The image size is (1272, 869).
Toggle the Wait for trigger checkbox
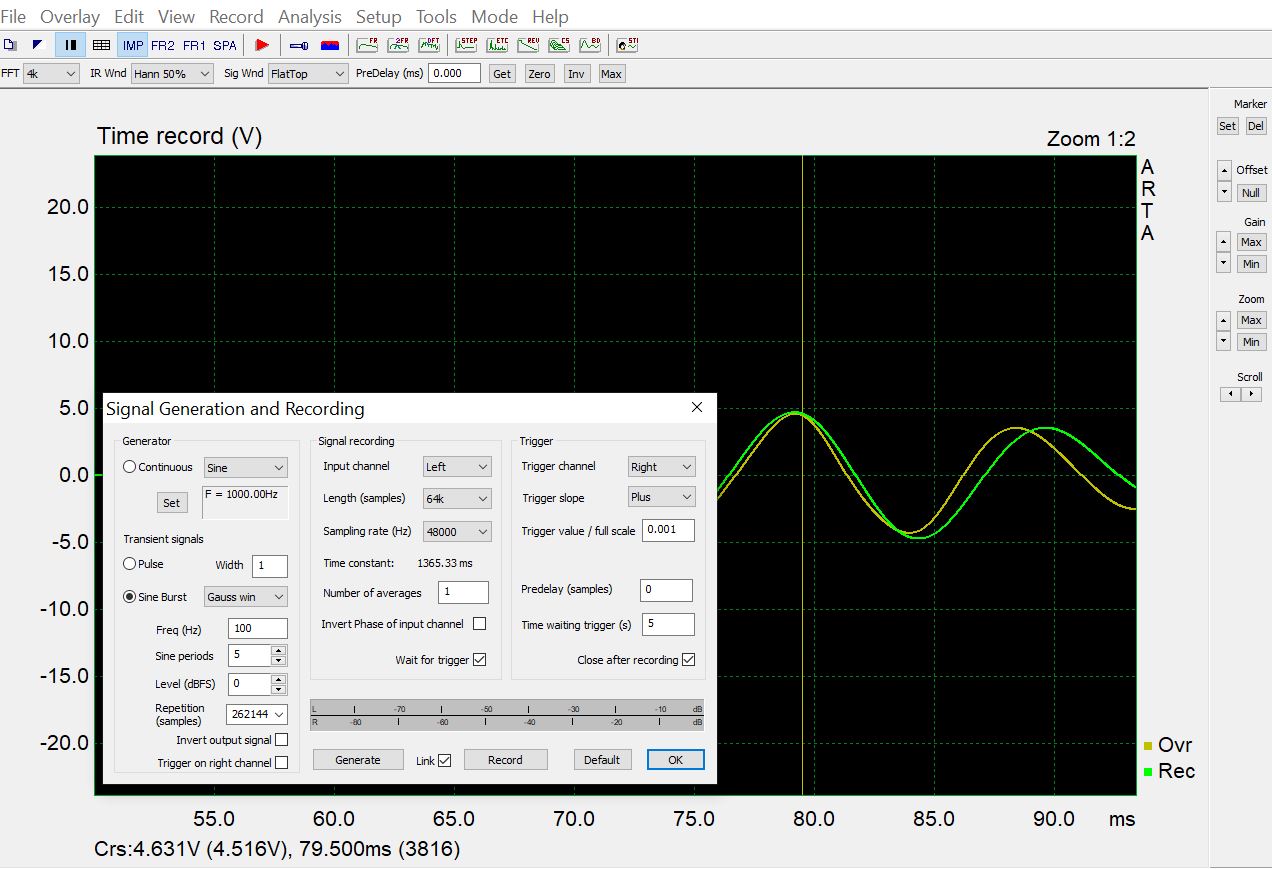[x=479, y=660]
